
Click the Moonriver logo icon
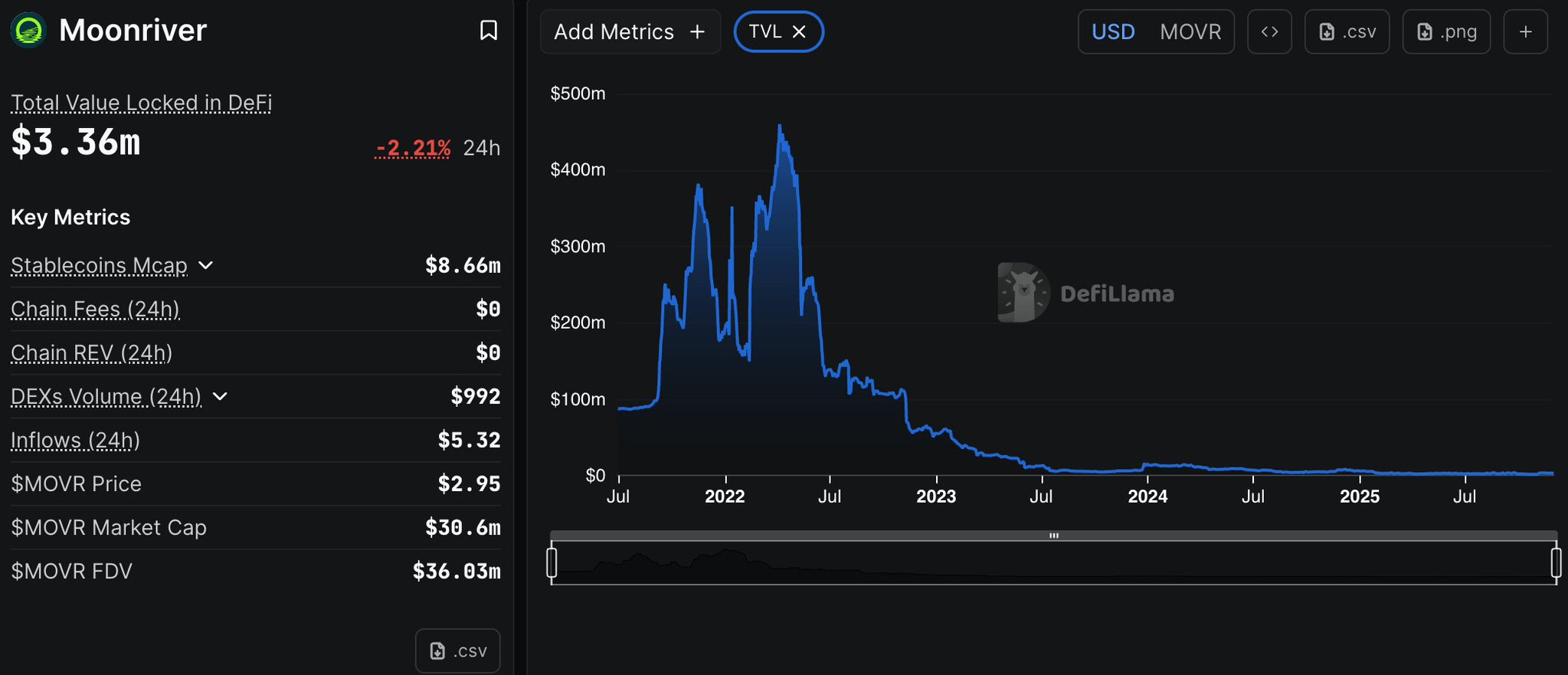tap(29, 31)
